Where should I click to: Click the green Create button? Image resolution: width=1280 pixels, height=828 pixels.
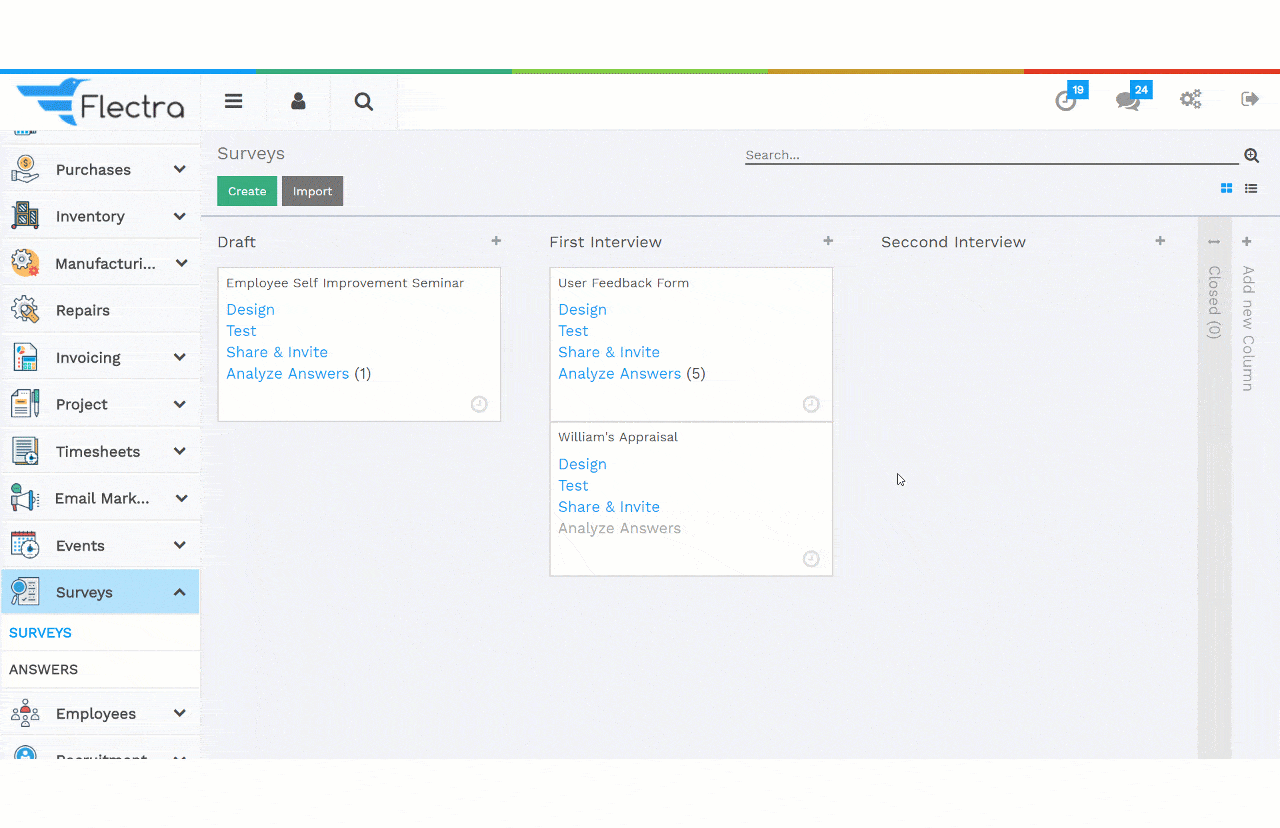[x=247, y=191]
